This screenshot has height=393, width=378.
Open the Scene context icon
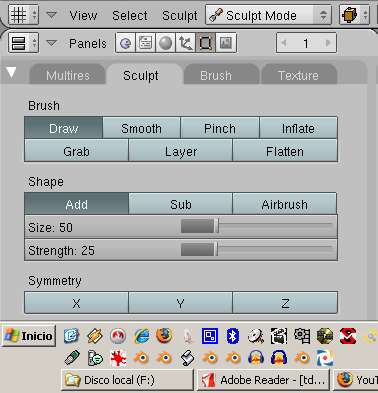226,43
